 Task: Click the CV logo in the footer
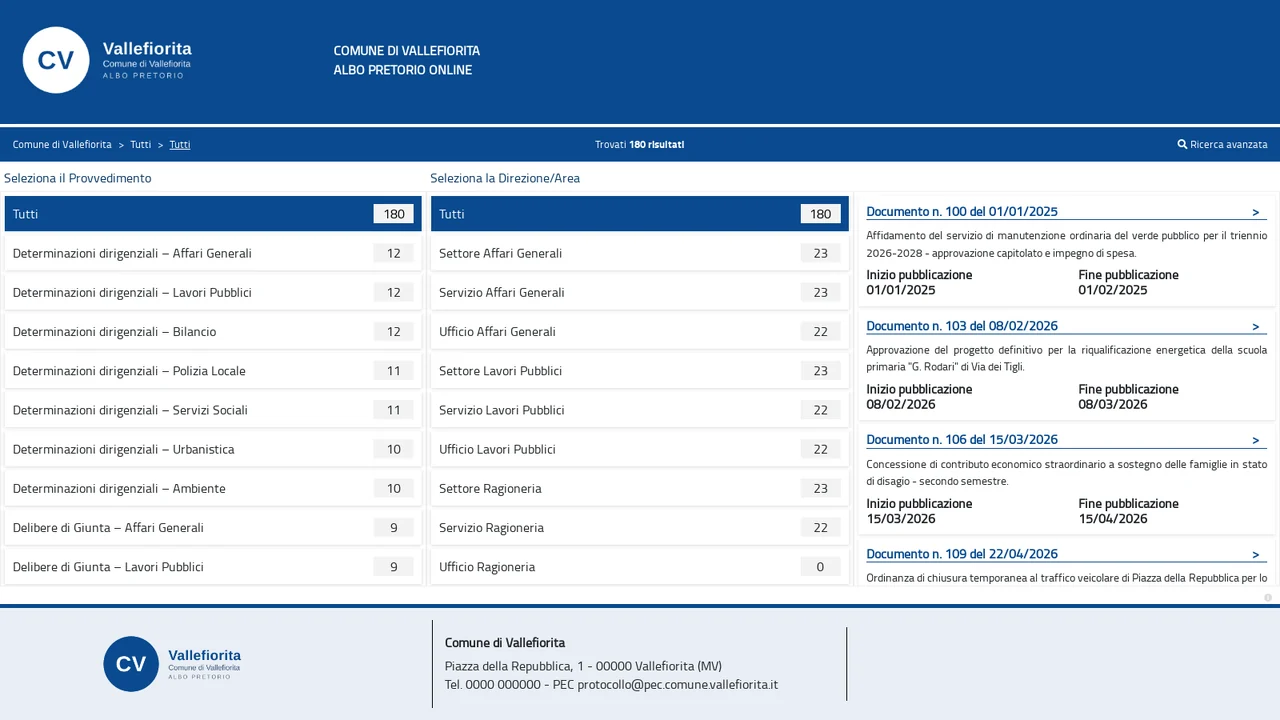coord(131,664)
